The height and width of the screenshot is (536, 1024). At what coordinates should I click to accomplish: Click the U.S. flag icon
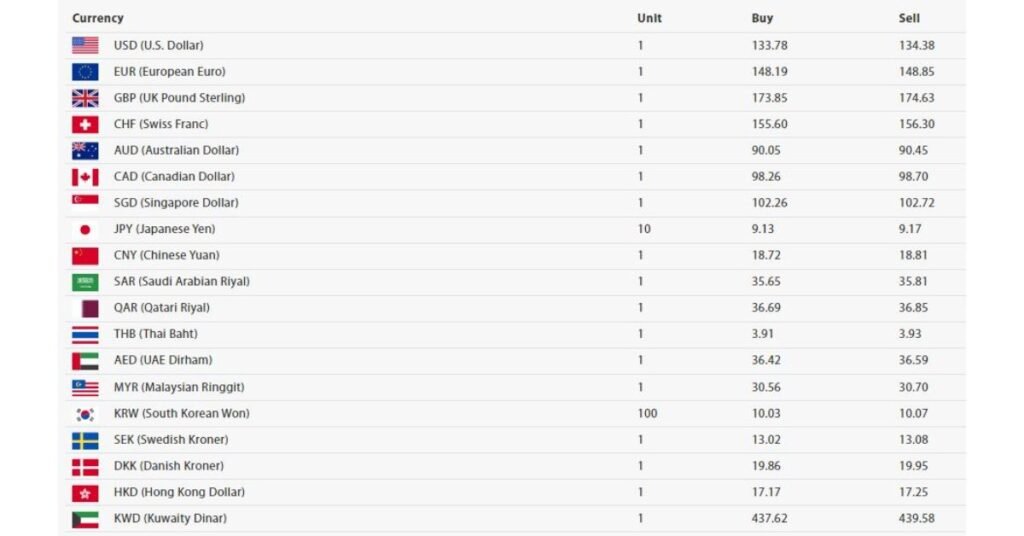85,45
